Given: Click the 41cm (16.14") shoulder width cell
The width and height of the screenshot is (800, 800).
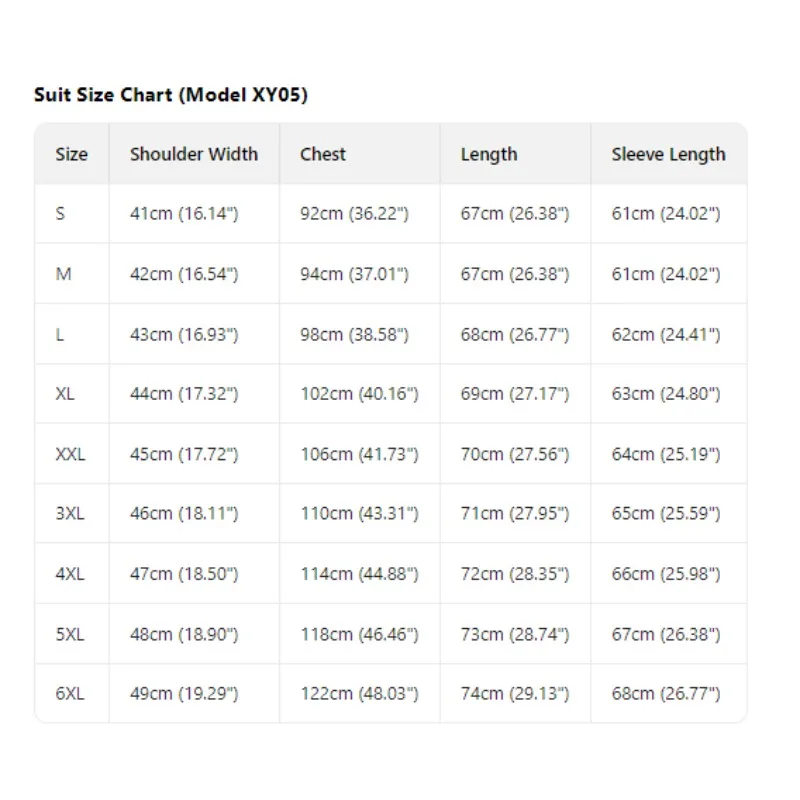Looking at the screenshot, I should (184, 213).
